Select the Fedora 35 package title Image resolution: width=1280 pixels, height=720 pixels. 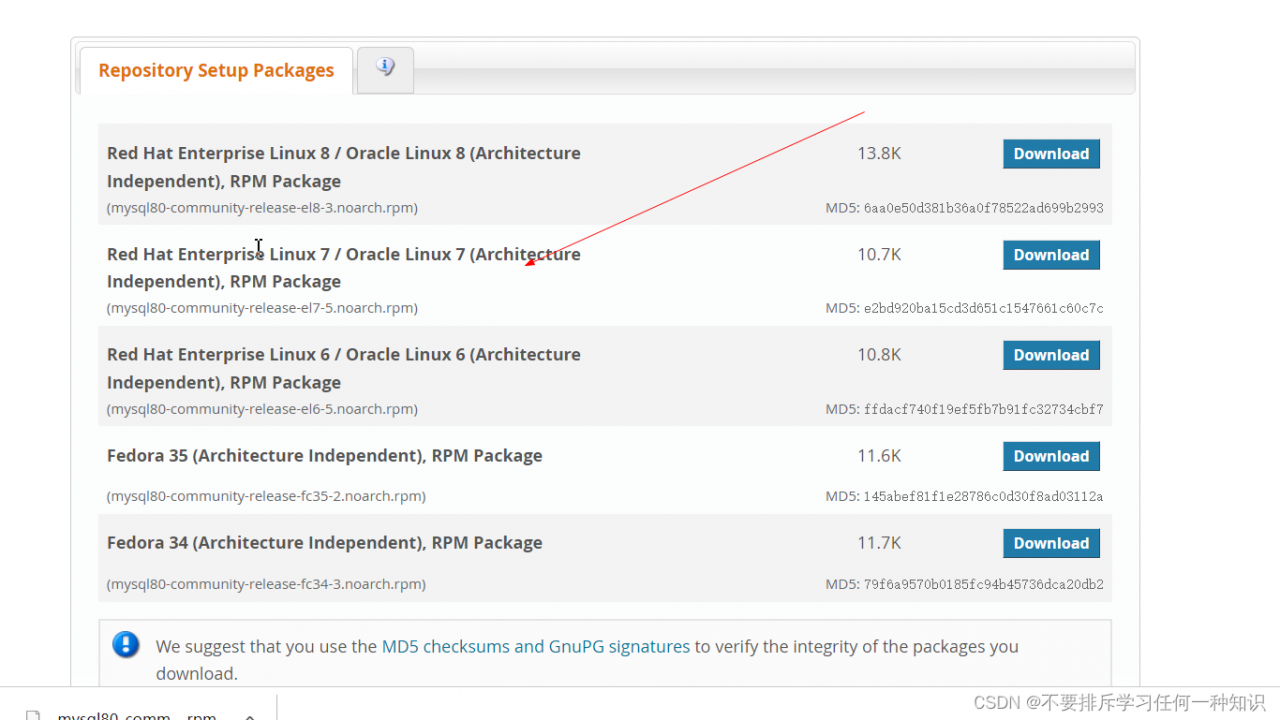point(325,456)
